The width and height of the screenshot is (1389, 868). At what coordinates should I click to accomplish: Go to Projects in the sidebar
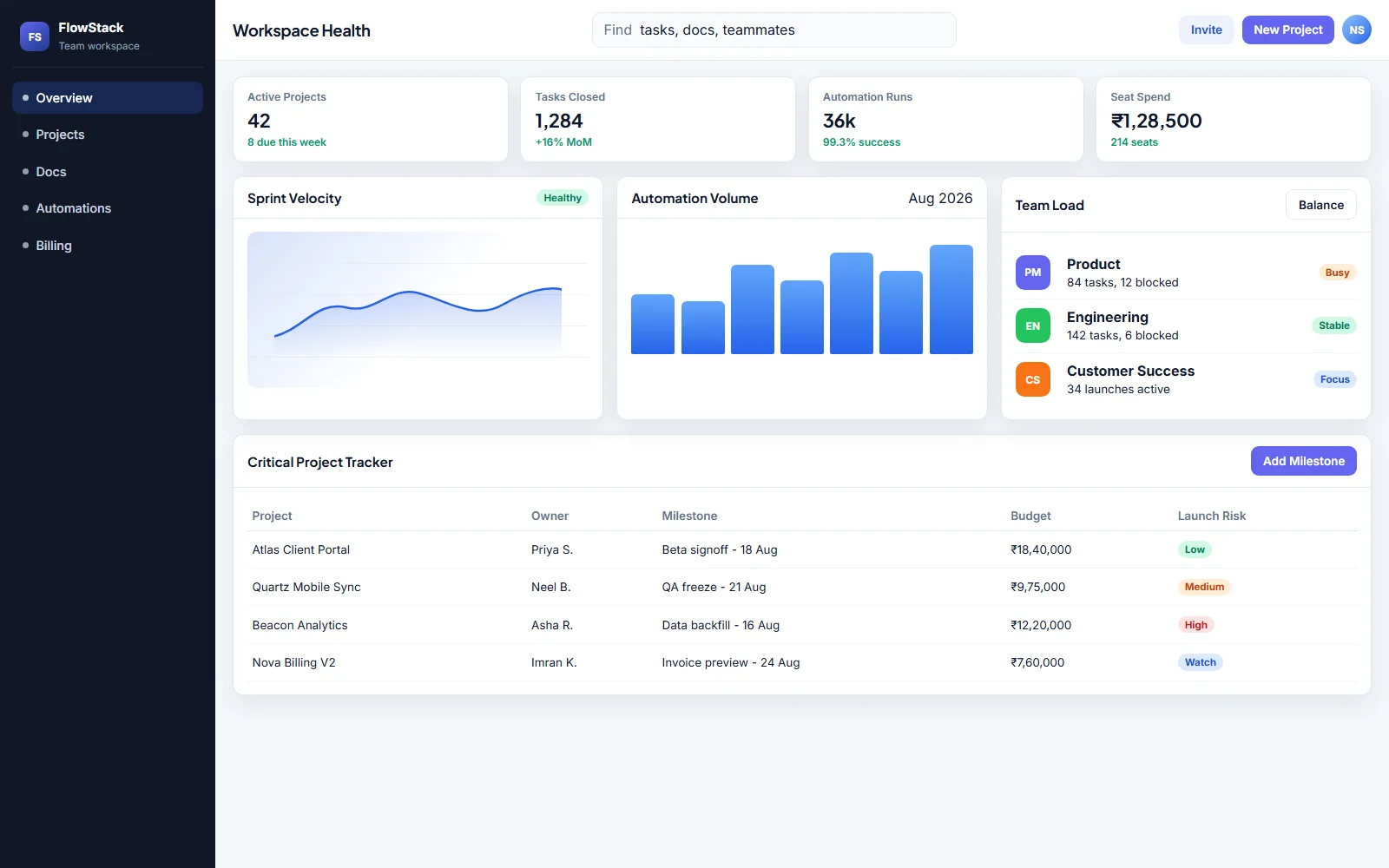(x=108, y=135)
